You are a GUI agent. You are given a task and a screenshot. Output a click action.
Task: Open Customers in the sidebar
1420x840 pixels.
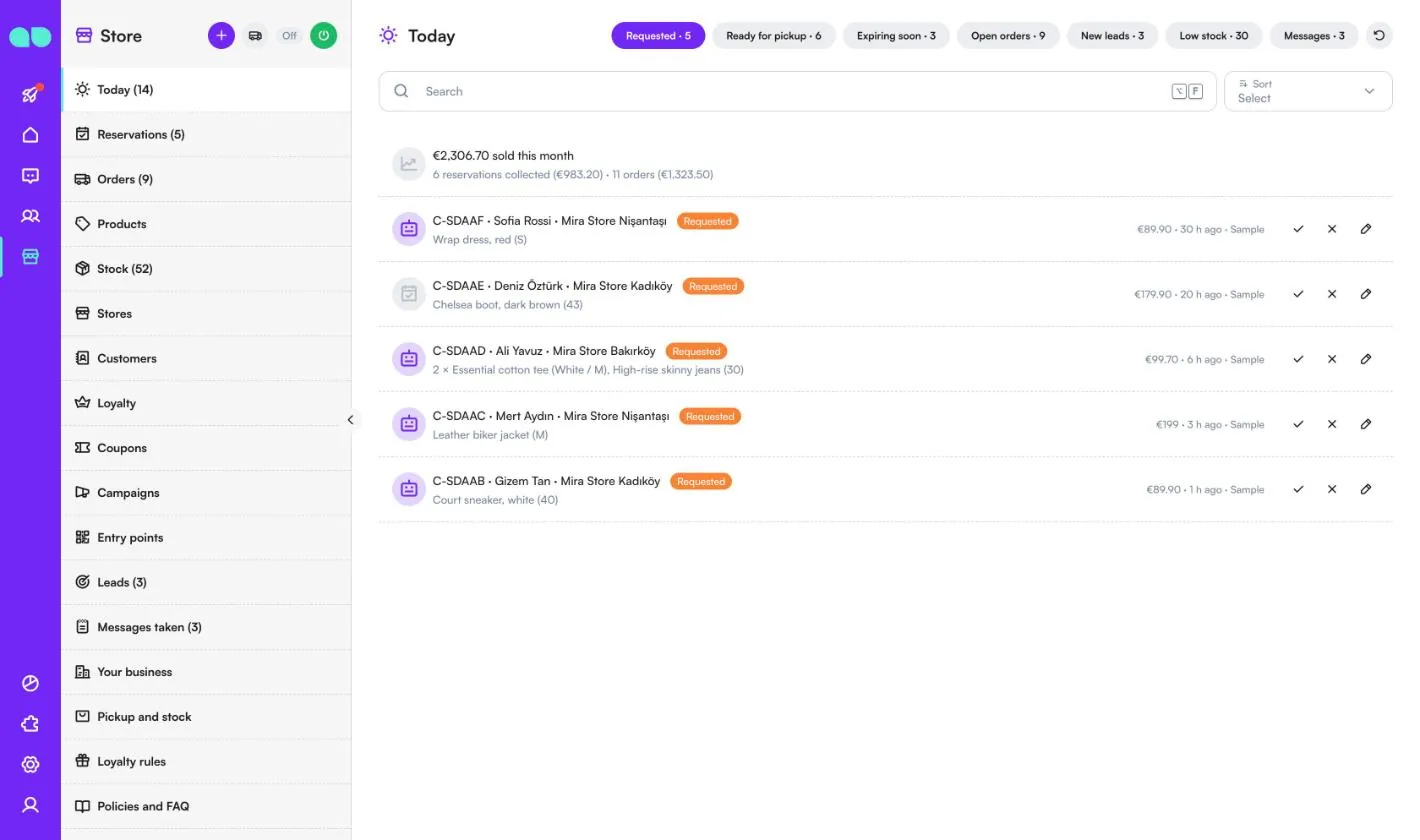tap(206, 358)
